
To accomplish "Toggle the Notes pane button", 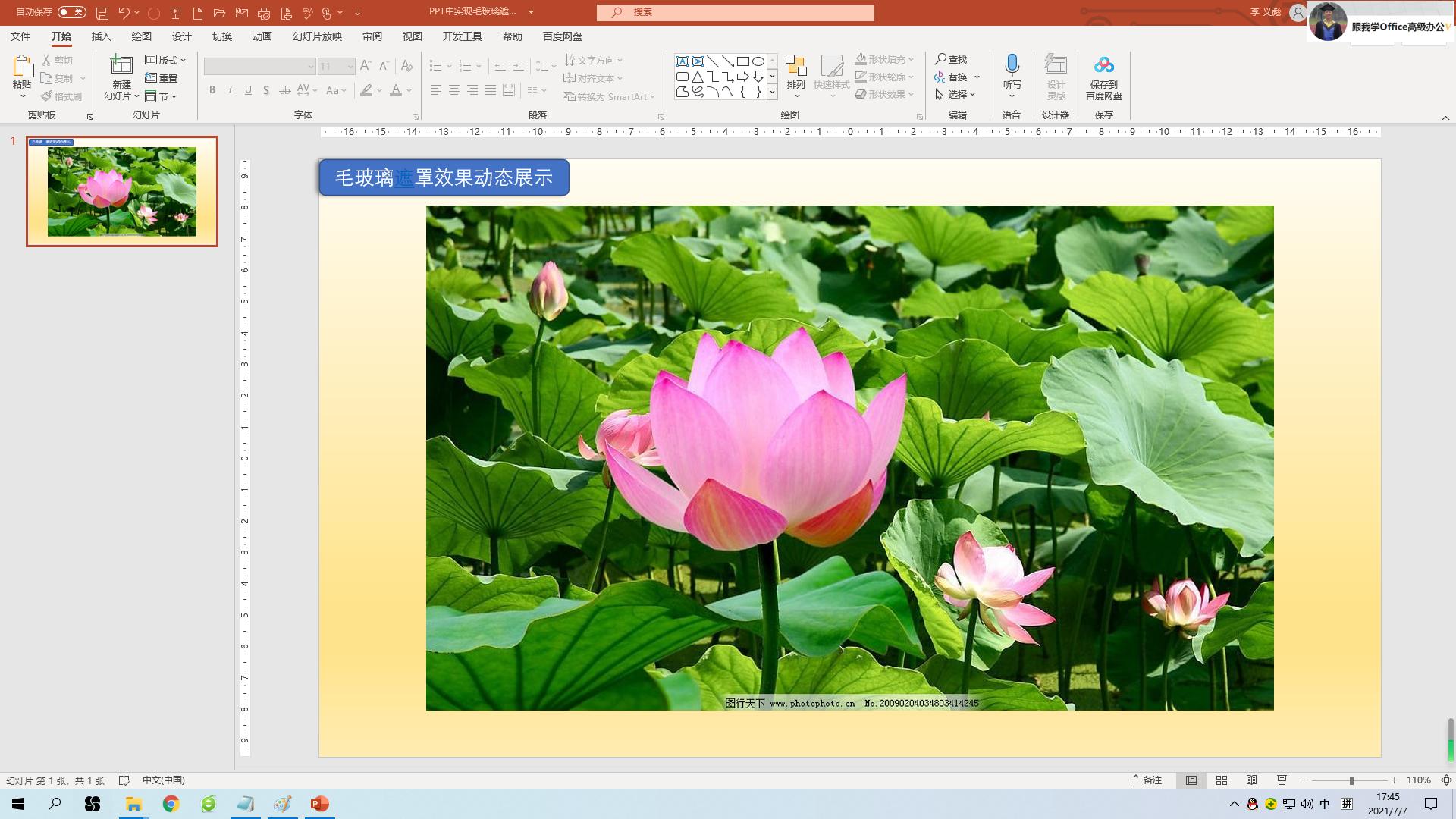I will [1146, 780].
